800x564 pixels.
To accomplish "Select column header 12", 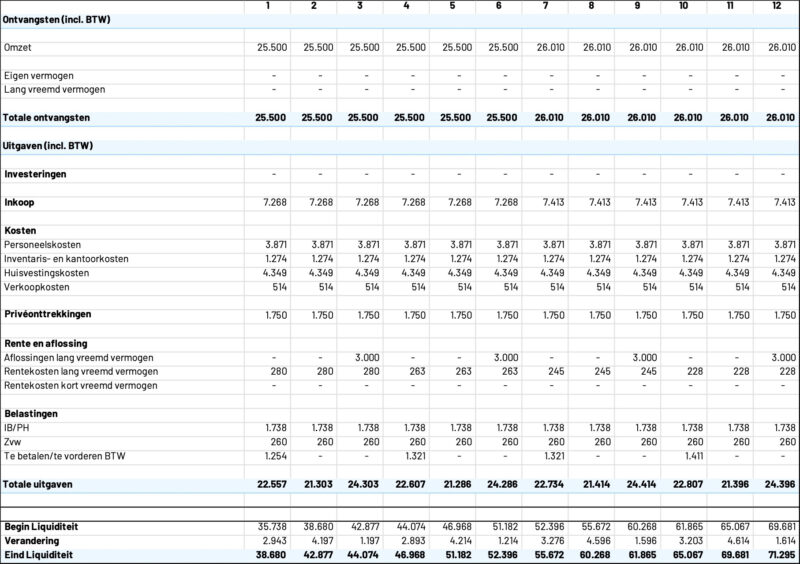I will (778, 7).
